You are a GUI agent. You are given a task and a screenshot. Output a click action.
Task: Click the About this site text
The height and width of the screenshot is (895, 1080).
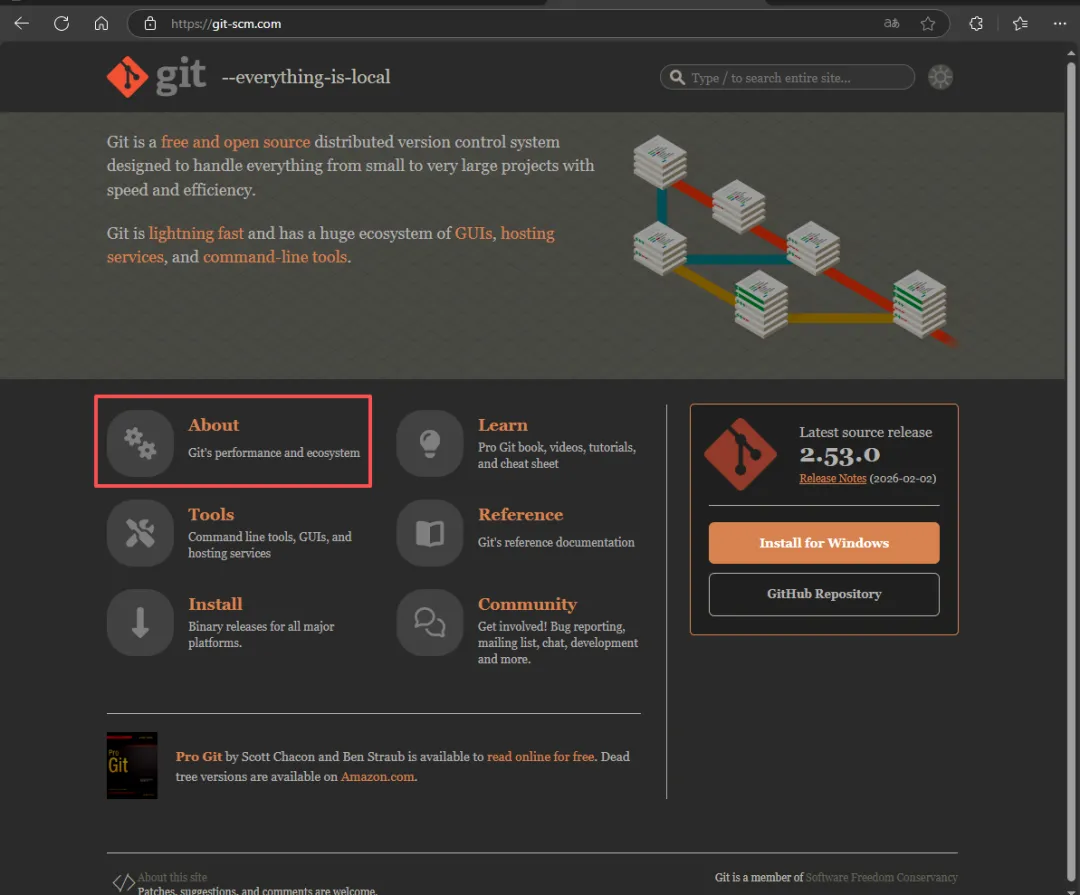click(x=172, y=877)
